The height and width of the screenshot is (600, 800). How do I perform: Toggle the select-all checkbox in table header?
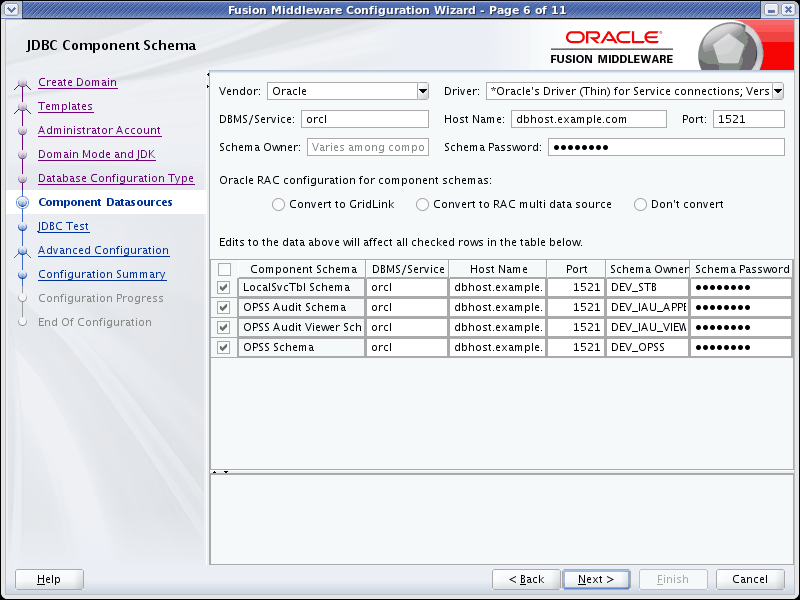pyautogui.click(x=224, y=269)
